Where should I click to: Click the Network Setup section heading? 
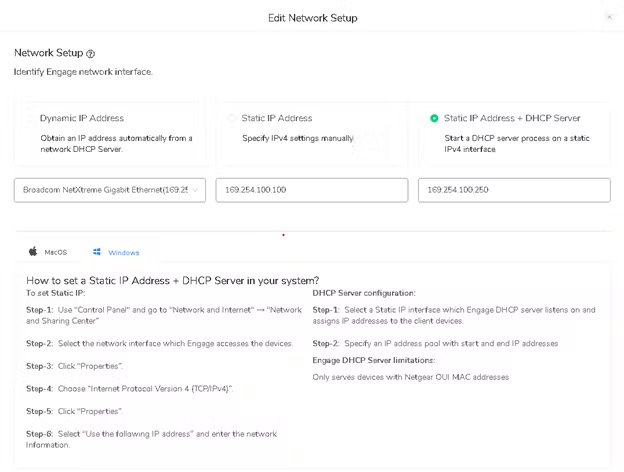click(x=49, y=53)
